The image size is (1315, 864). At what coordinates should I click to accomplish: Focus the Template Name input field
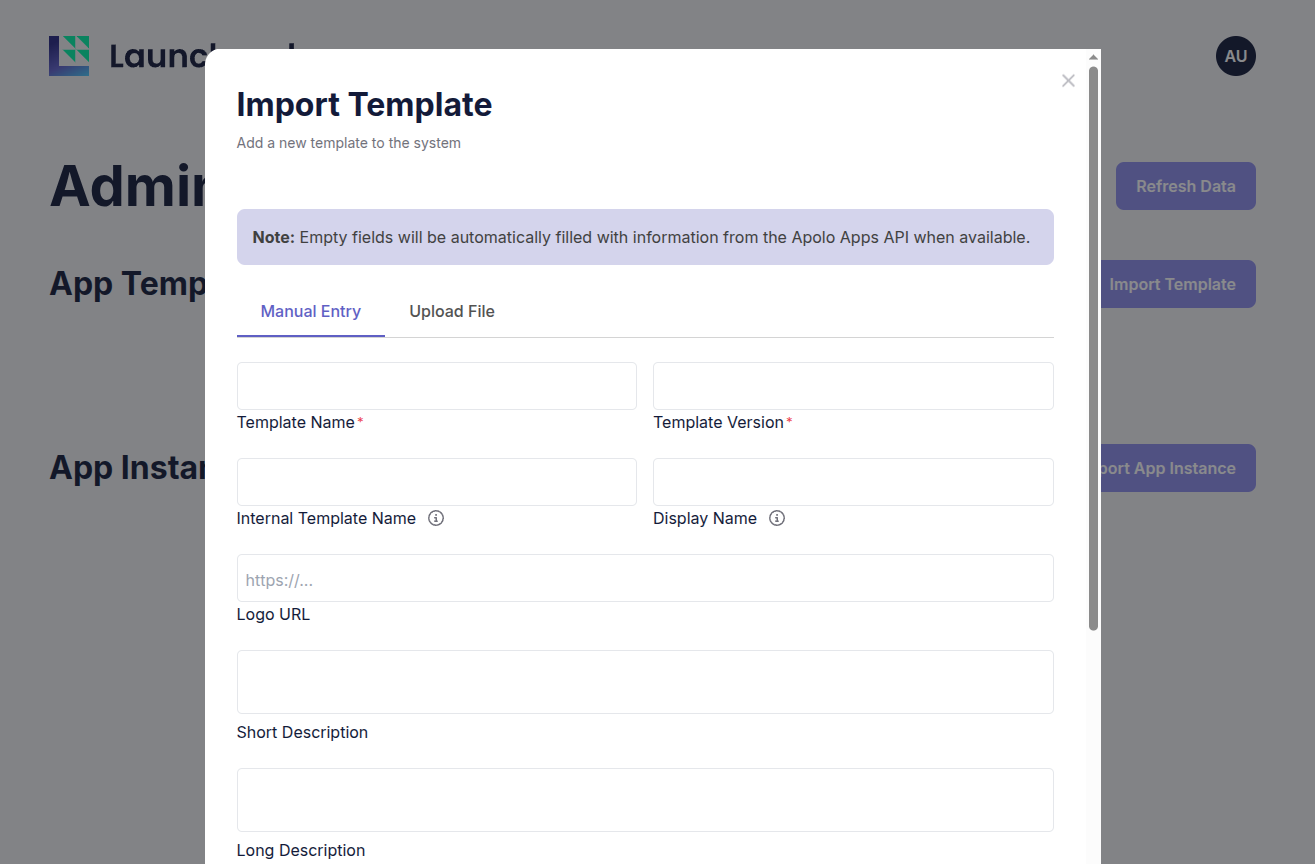[x=436, y=386]
